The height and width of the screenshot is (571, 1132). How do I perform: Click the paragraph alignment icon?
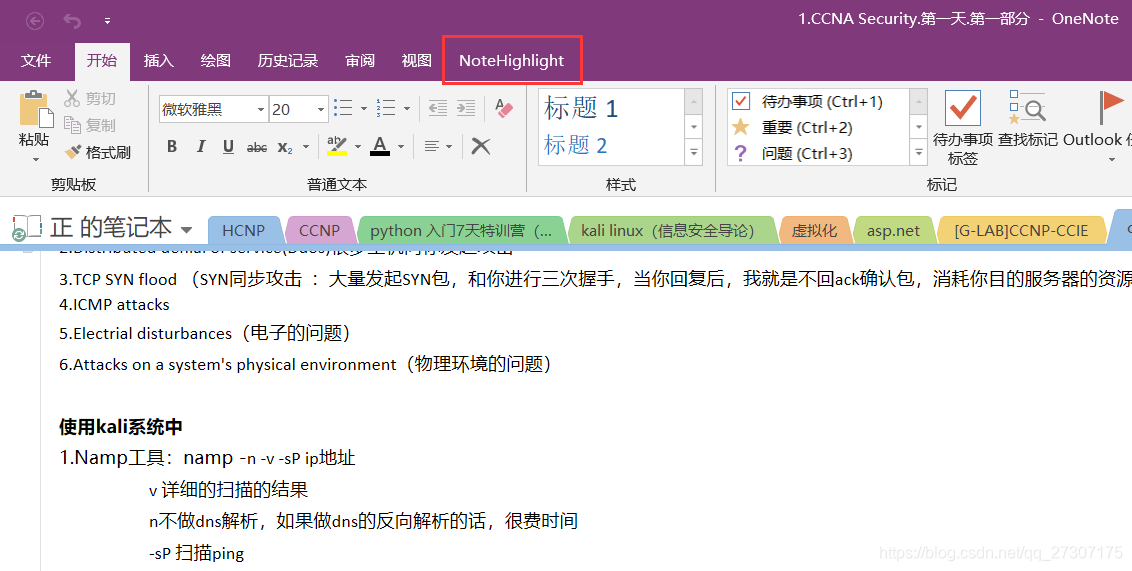pyautogui.click(x=431, y=147)
